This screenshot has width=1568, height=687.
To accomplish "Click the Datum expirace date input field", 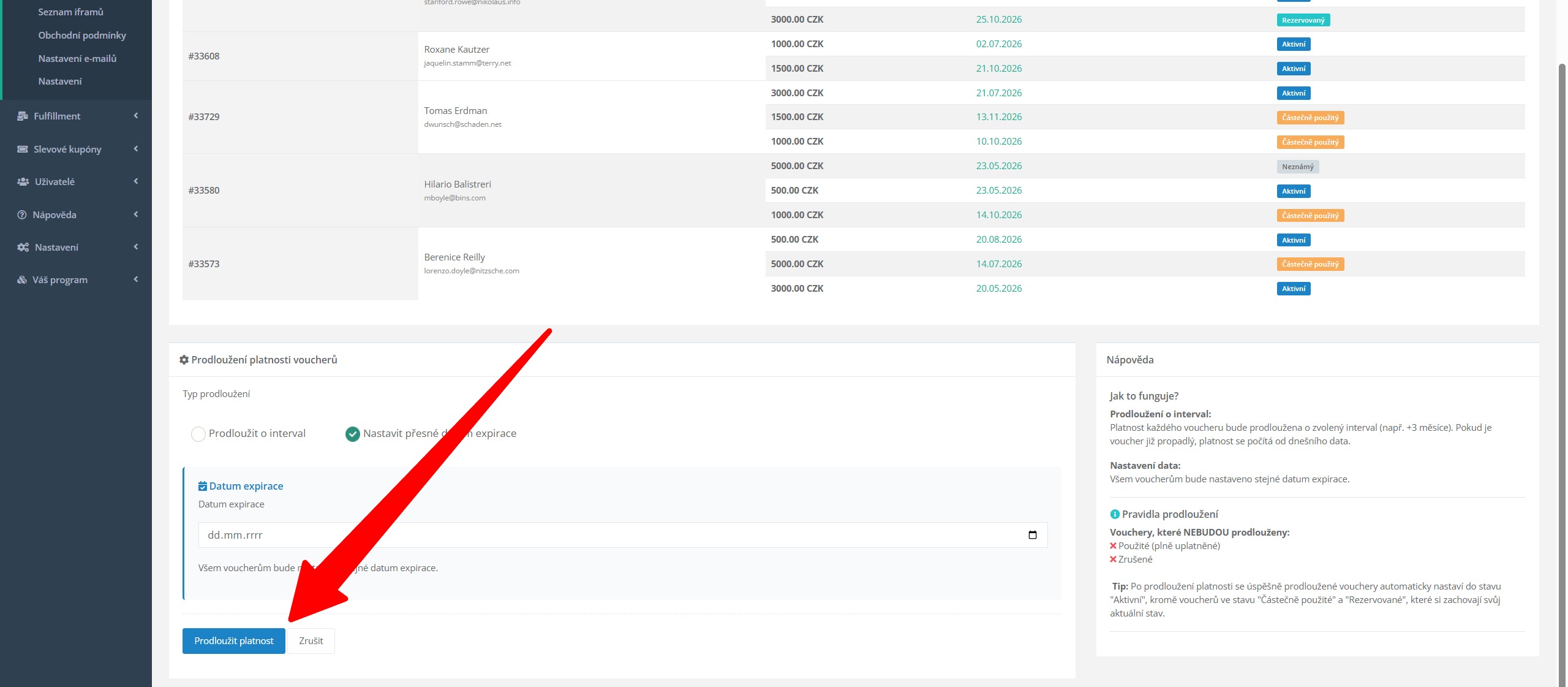I will [x=612, y=535].
